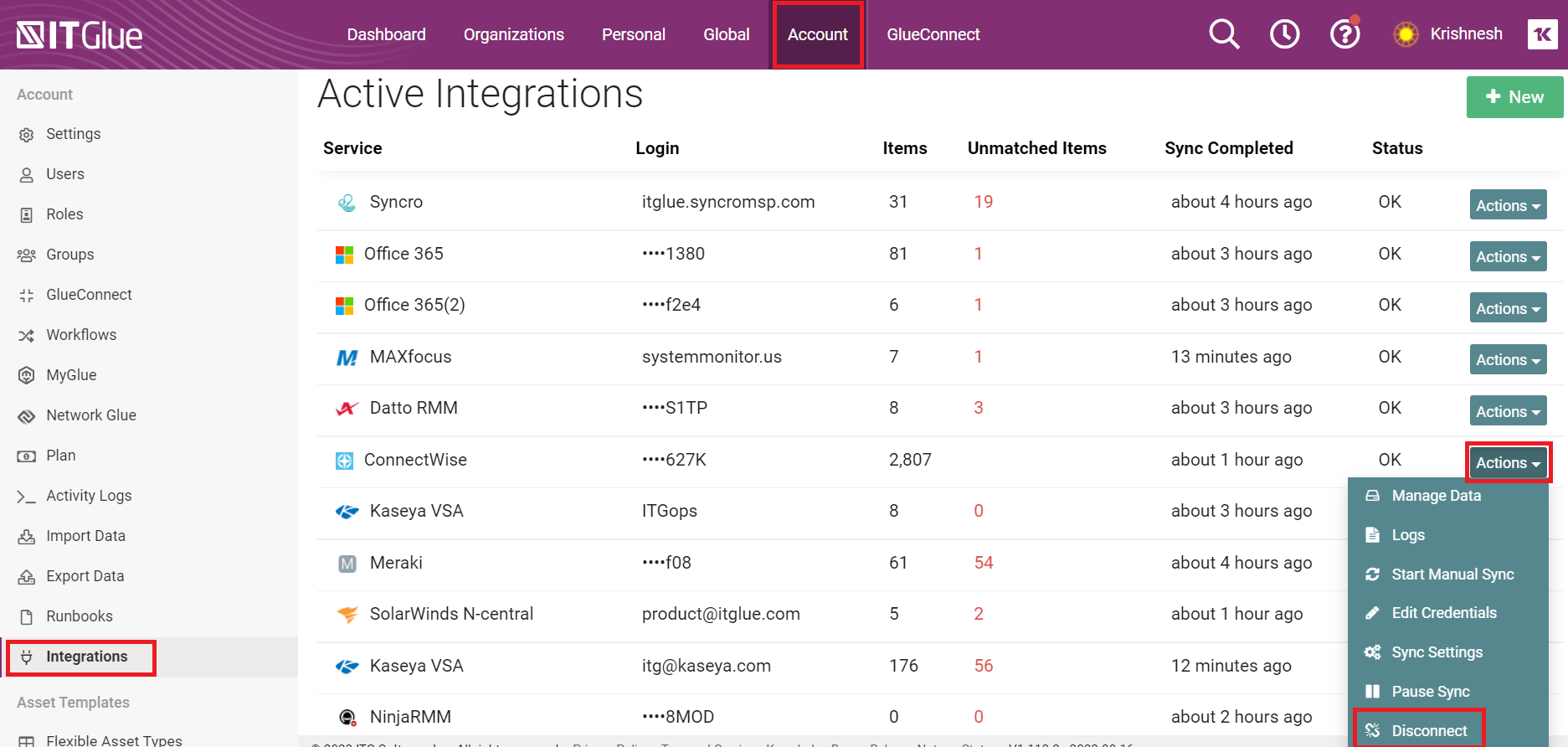Click the Unmatched Items column header
Screen dimensions: 1568x747
click(1037, 148)
